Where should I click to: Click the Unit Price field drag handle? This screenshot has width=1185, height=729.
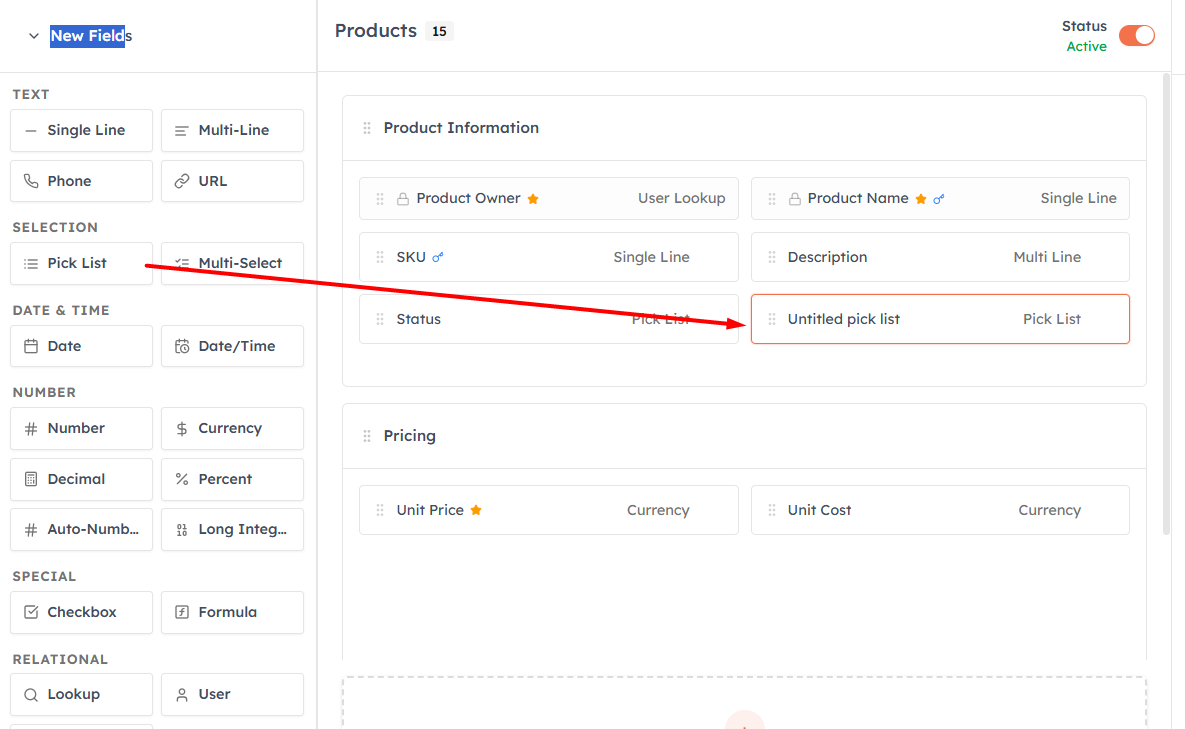point(380,510)
